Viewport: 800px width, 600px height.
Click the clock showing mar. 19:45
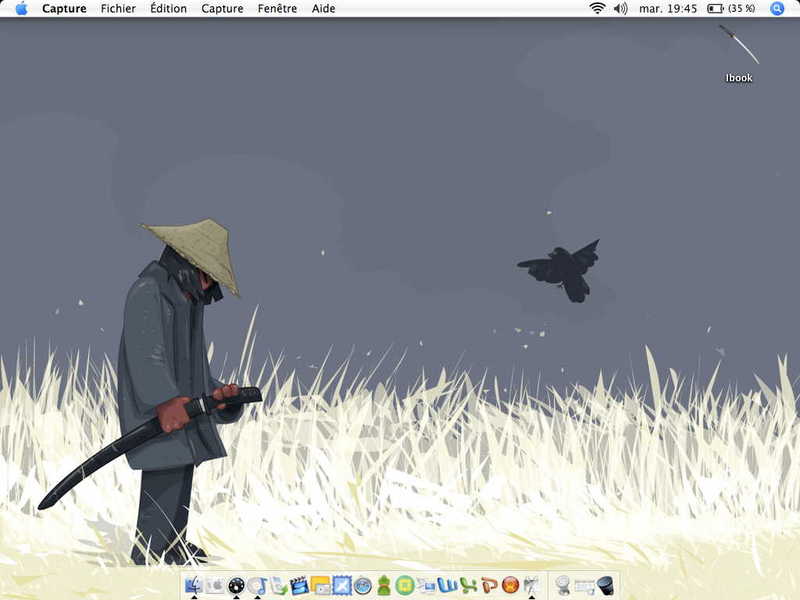[x=668, y=9]
